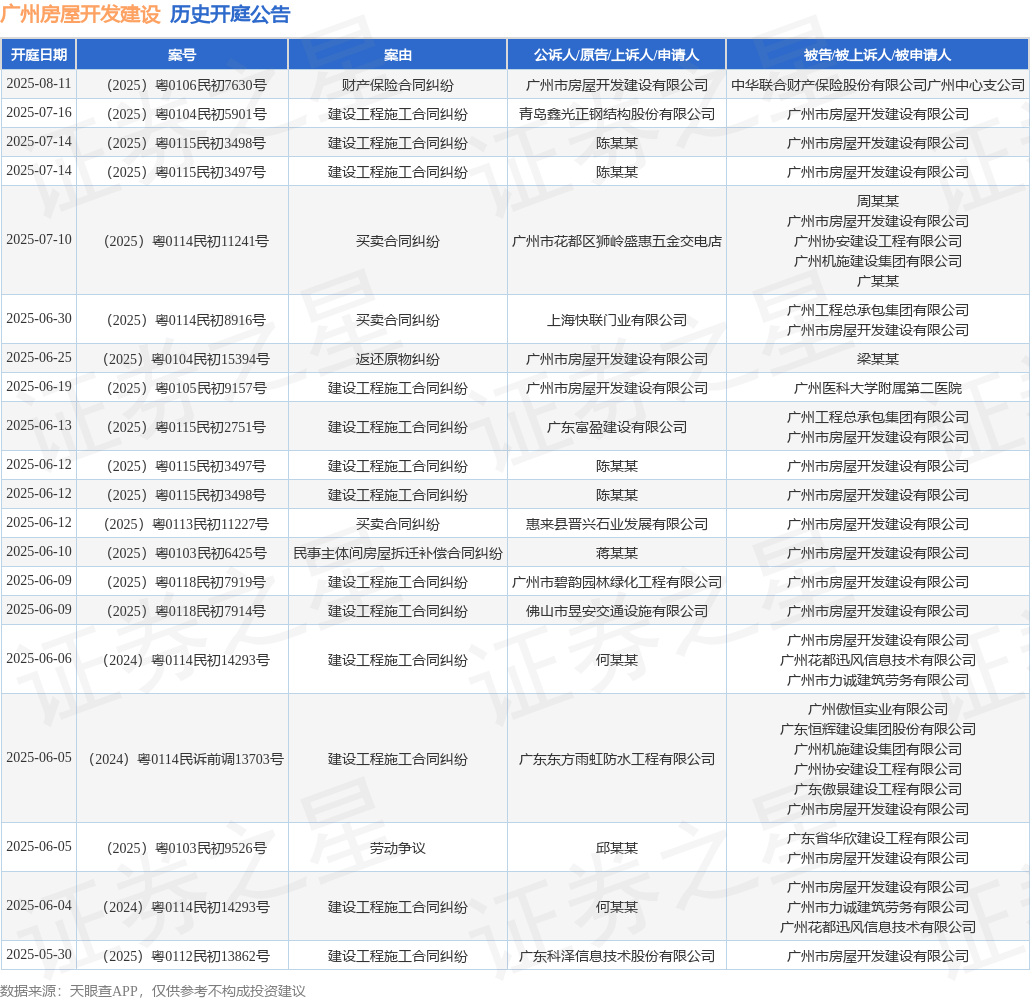Click the date 2025-06-13

[x=39, y=425]
